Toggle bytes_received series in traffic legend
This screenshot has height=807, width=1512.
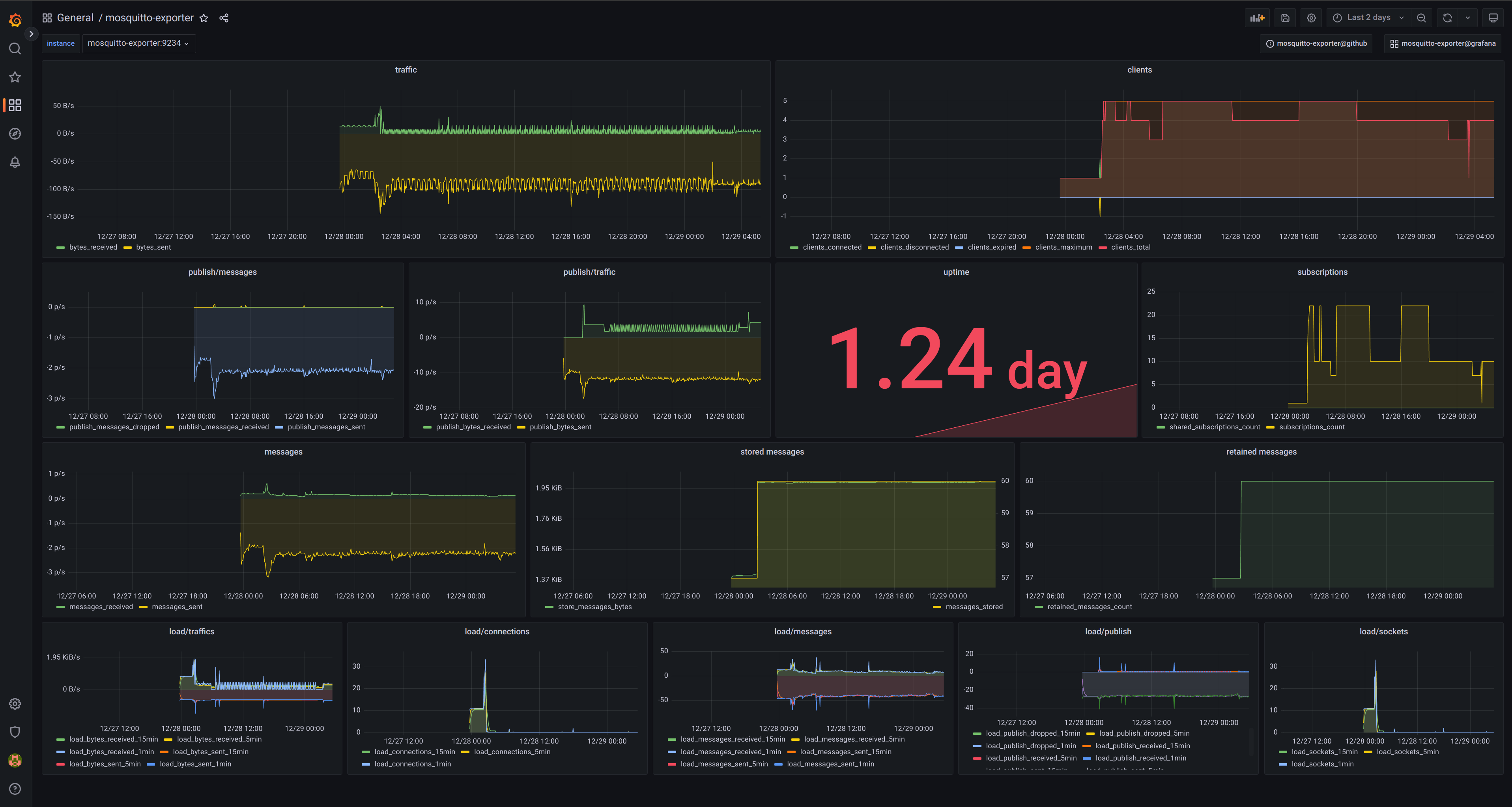[x=93, y=248]
